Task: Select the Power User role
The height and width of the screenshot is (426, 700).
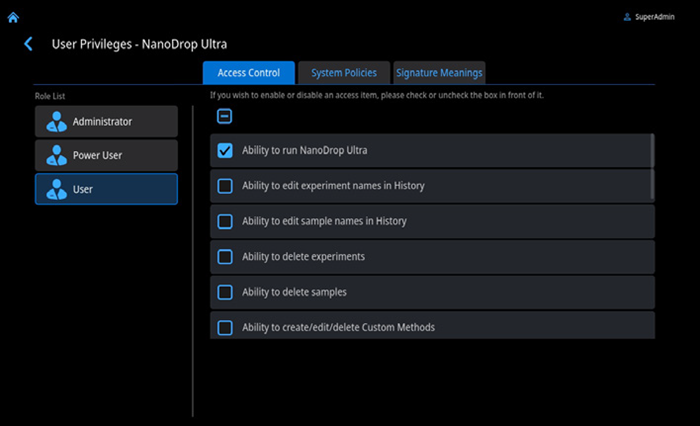Action: 106,155
